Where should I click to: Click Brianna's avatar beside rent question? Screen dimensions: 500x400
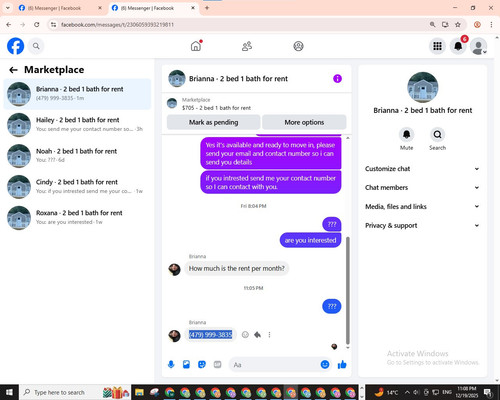[x=174, y=269]
